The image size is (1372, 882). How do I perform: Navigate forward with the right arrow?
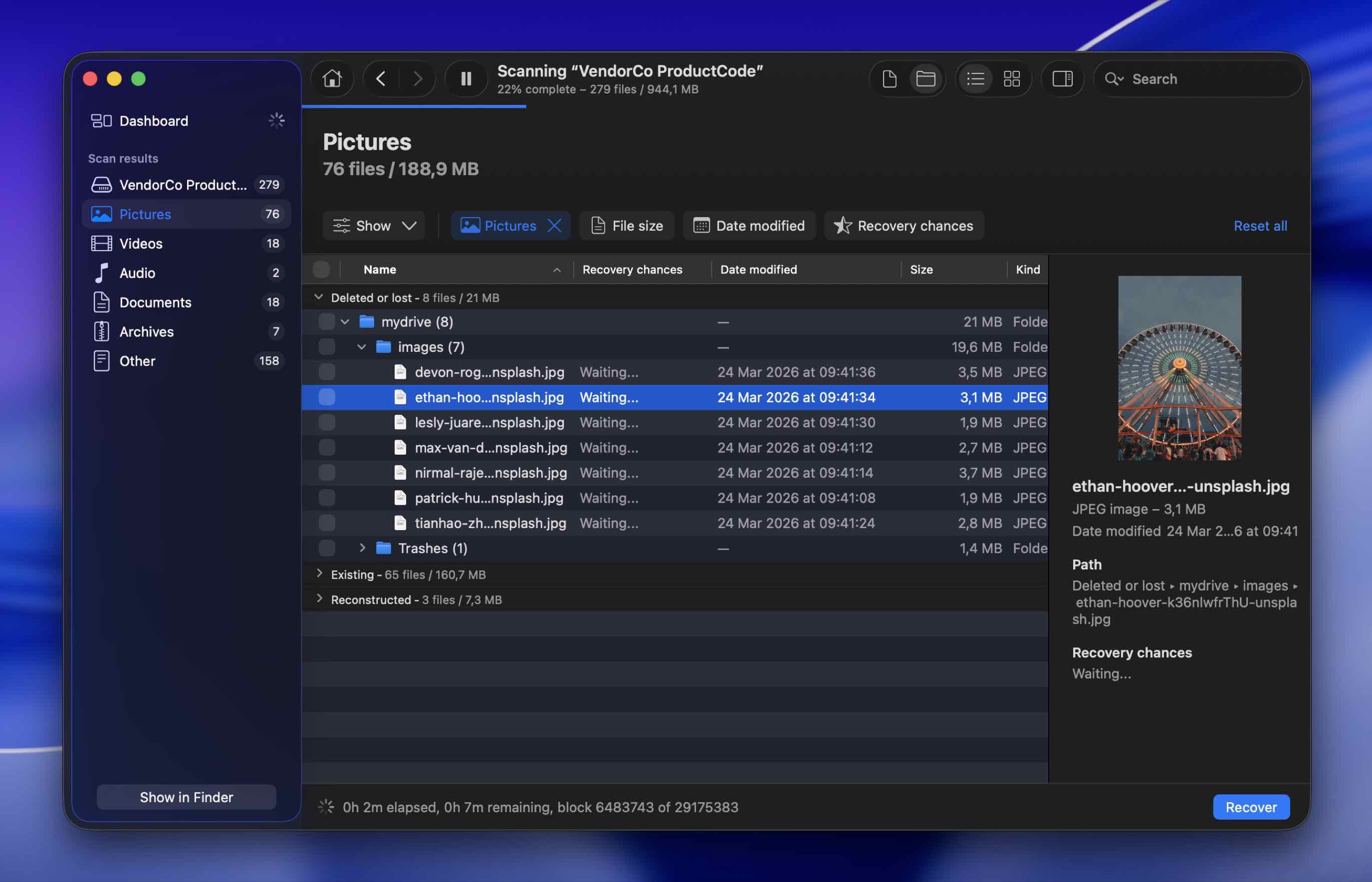(417, 78)
